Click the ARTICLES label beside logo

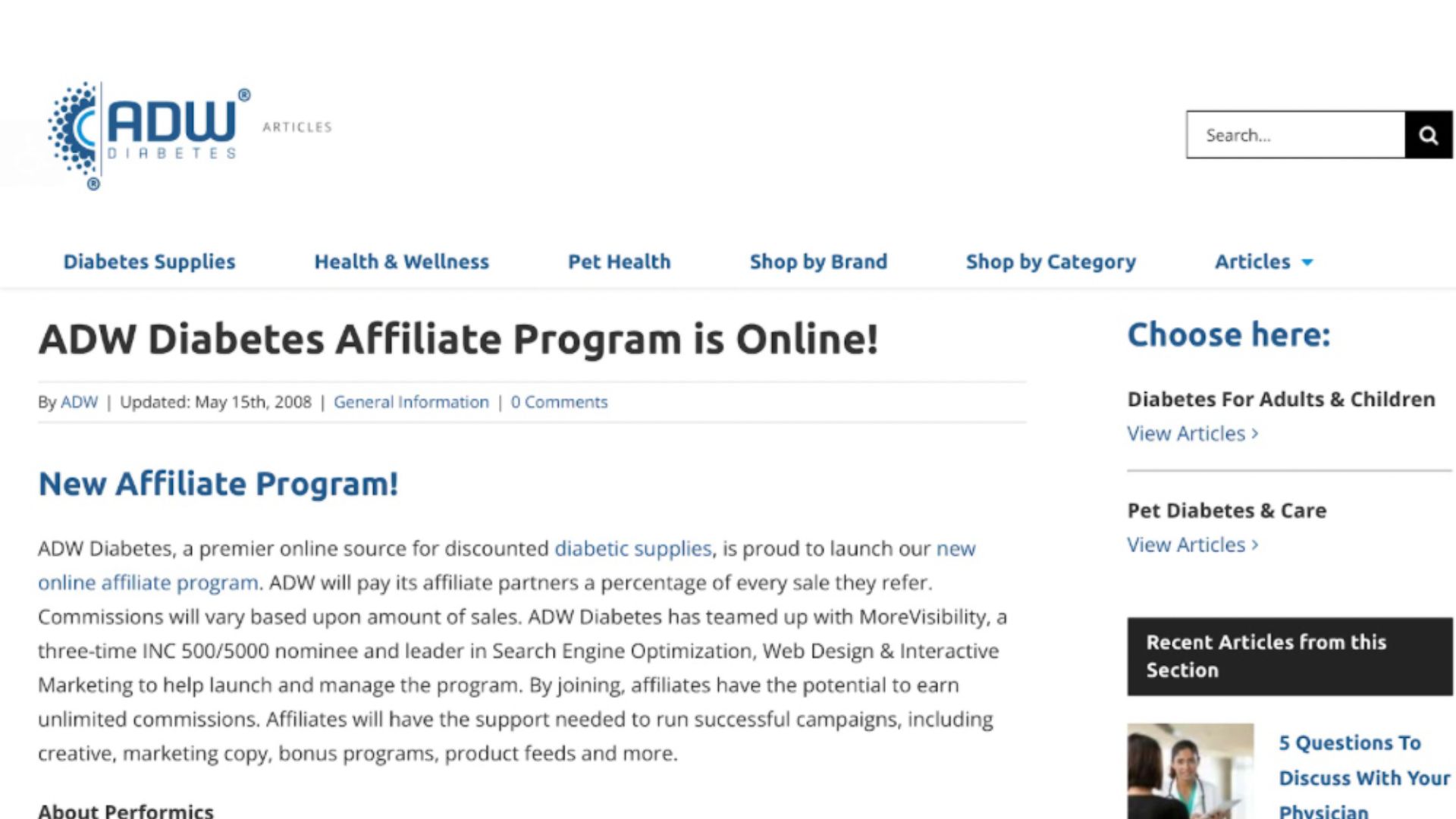[x=297, y=127]
